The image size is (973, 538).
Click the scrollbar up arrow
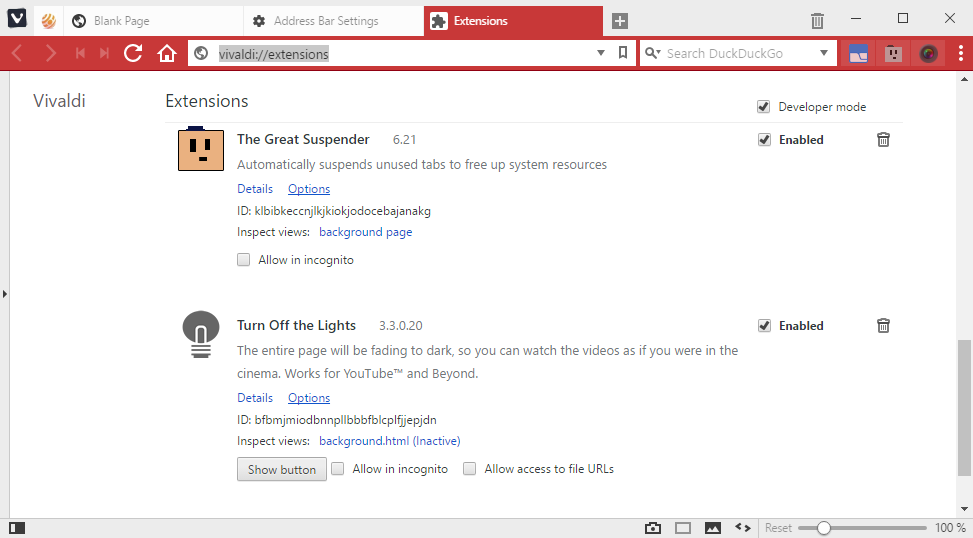pyautogui.click(x=964, y=79)
